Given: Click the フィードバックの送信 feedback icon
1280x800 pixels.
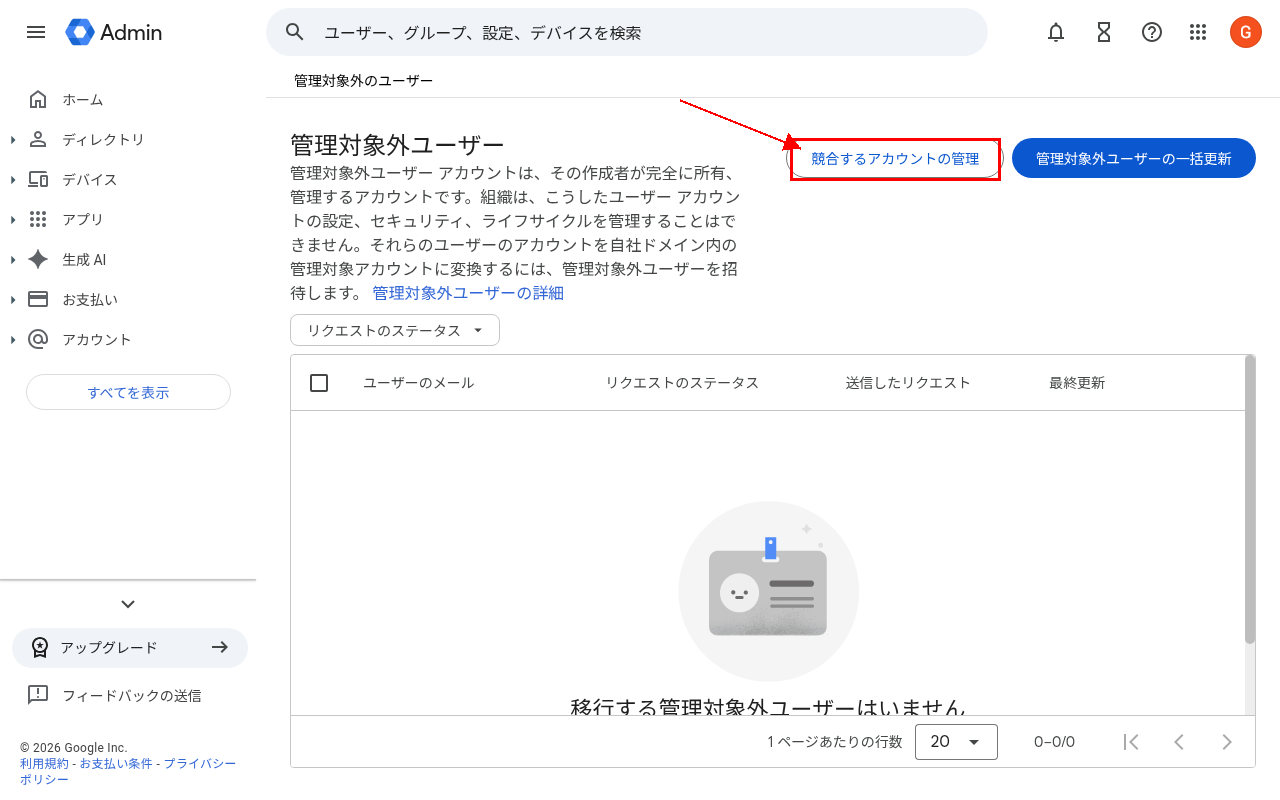Looking at the screenshot, I should pyautogui.click(x=38, y=695).
